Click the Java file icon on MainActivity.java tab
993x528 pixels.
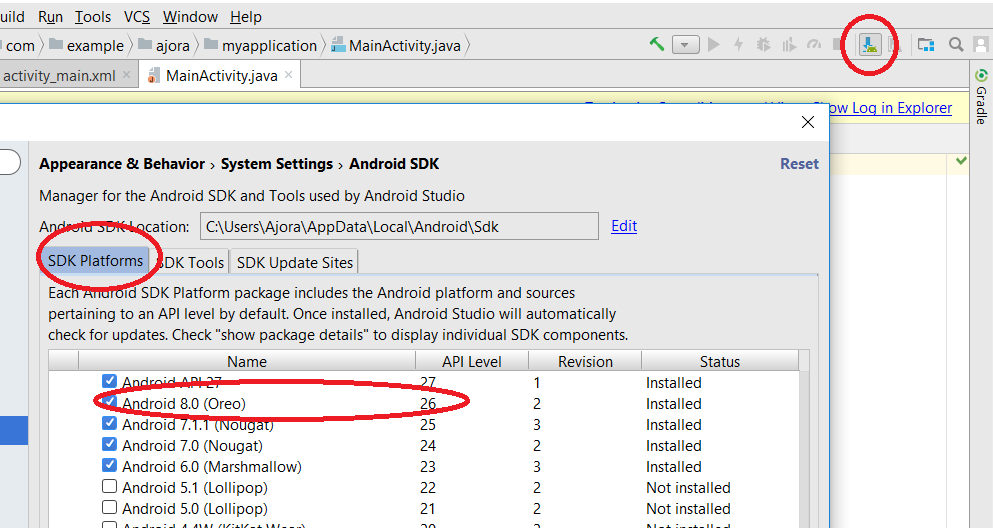pos(153,76)
